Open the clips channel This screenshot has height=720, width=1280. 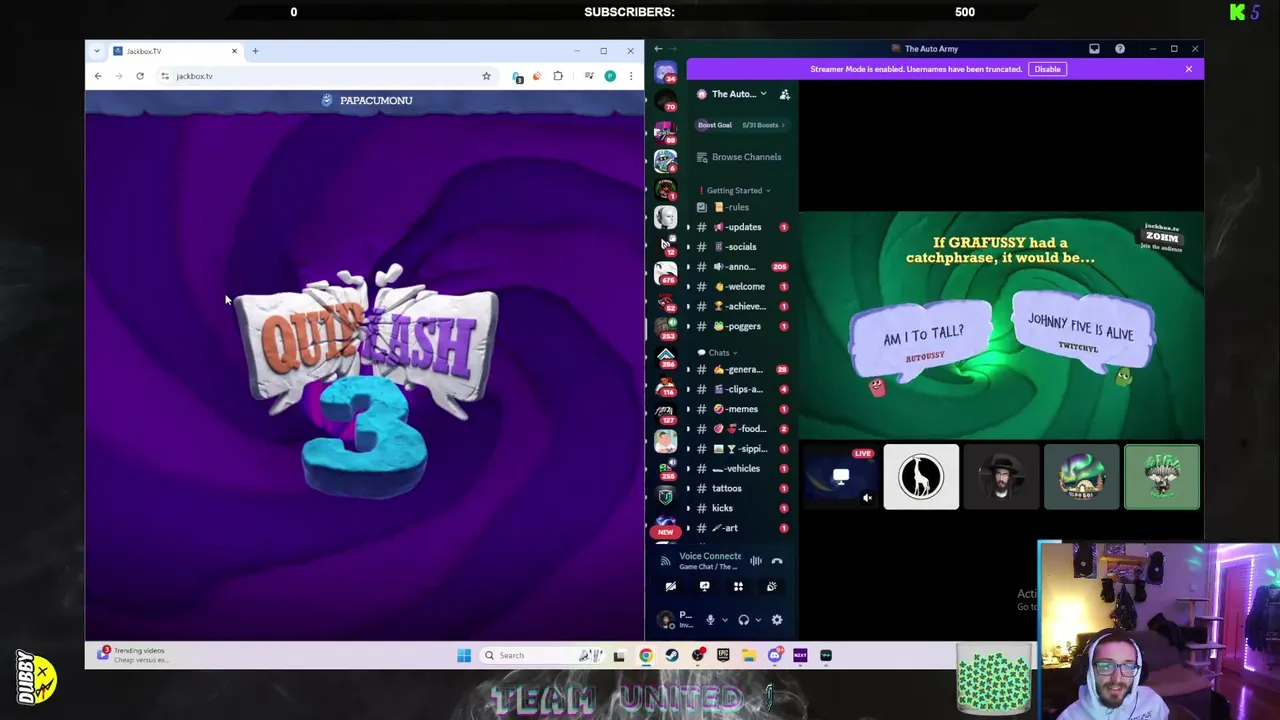coord(740,389)
